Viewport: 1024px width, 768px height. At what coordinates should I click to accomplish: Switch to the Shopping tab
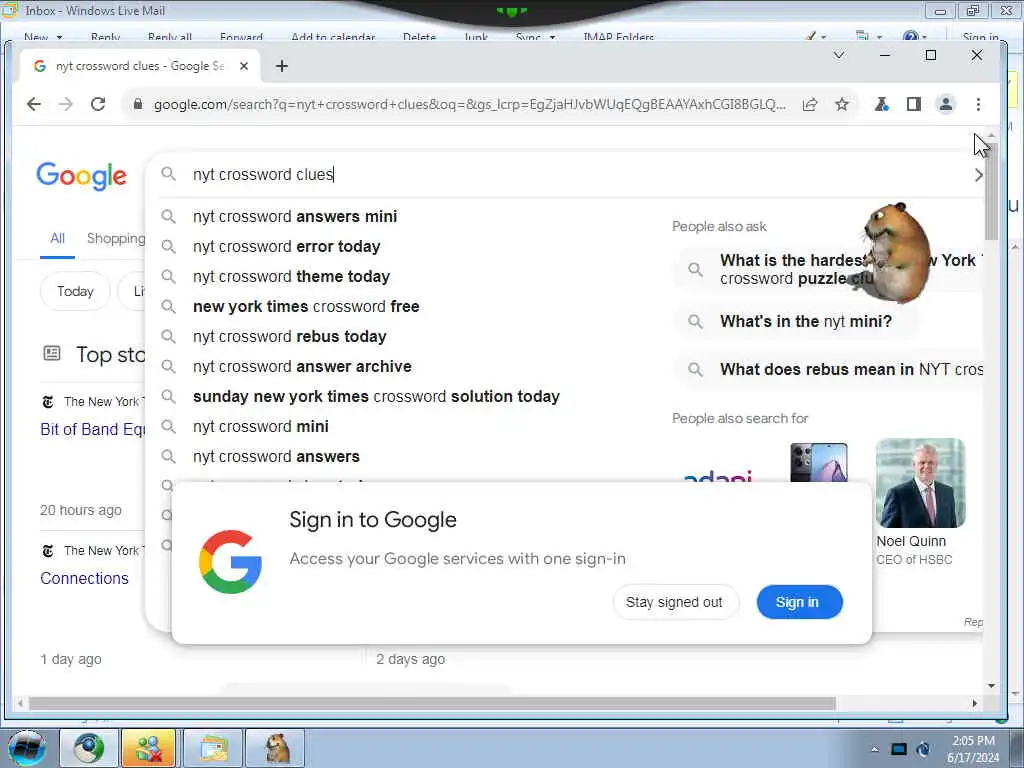(x=116, y=238)
